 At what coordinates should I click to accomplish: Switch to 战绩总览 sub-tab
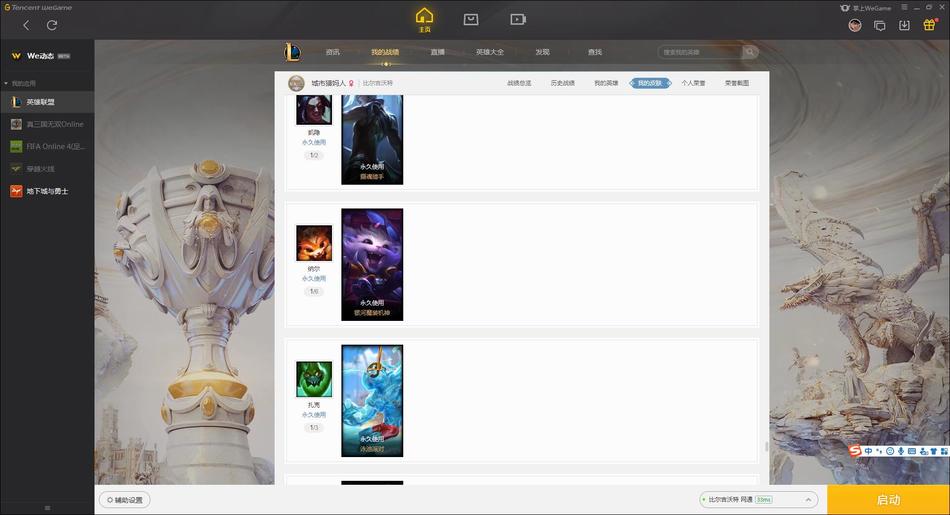point(519,83)
